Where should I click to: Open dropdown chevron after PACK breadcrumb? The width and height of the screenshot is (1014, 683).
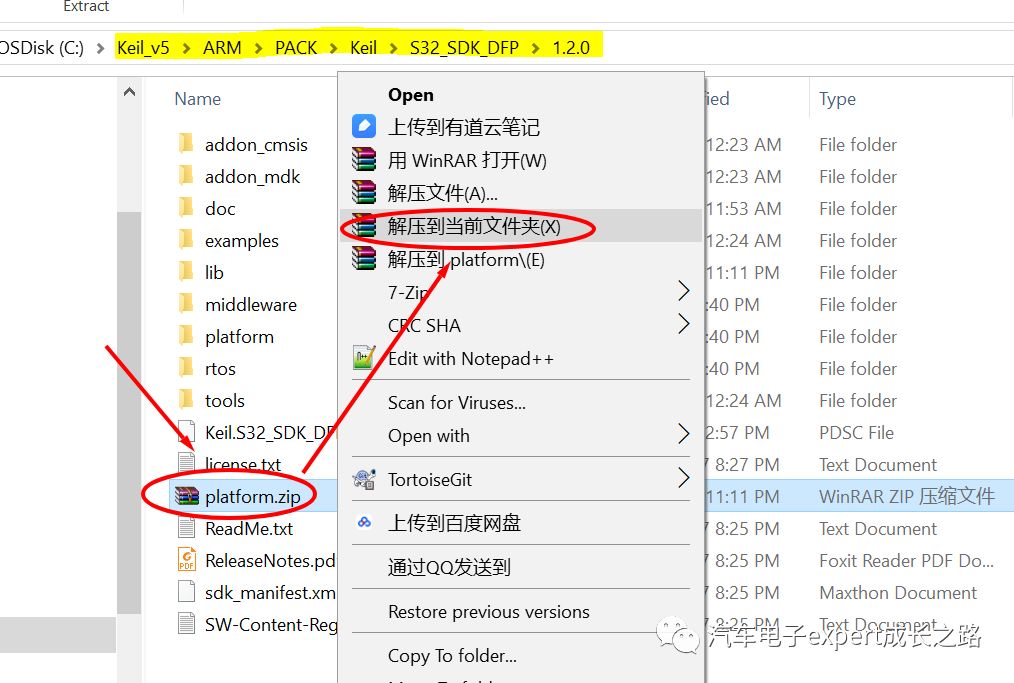pyautogui.click(x=334, y=48)
